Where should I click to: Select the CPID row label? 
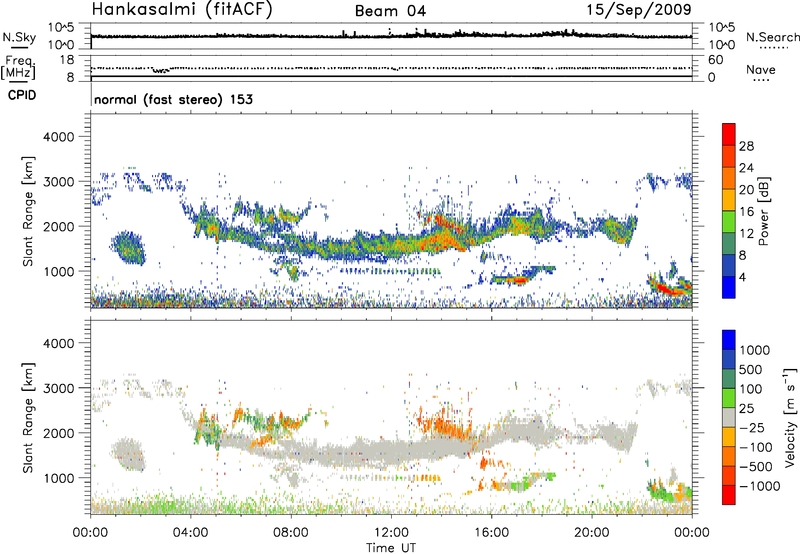22,95
